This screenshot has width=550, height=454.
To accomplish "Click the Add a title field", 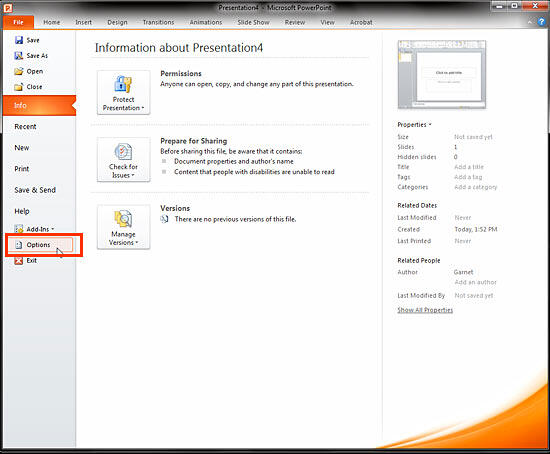I will pos(469,167).
